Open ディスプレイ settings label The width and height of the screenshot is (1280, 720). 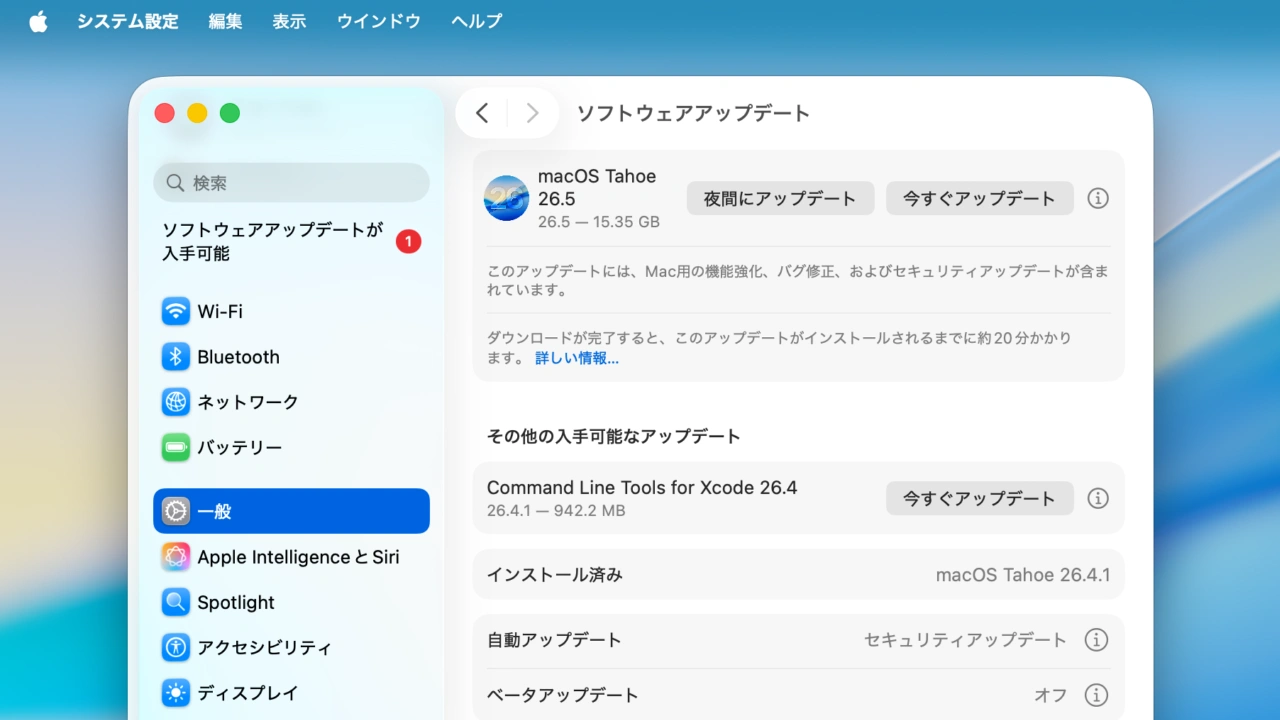click(248, 692)
